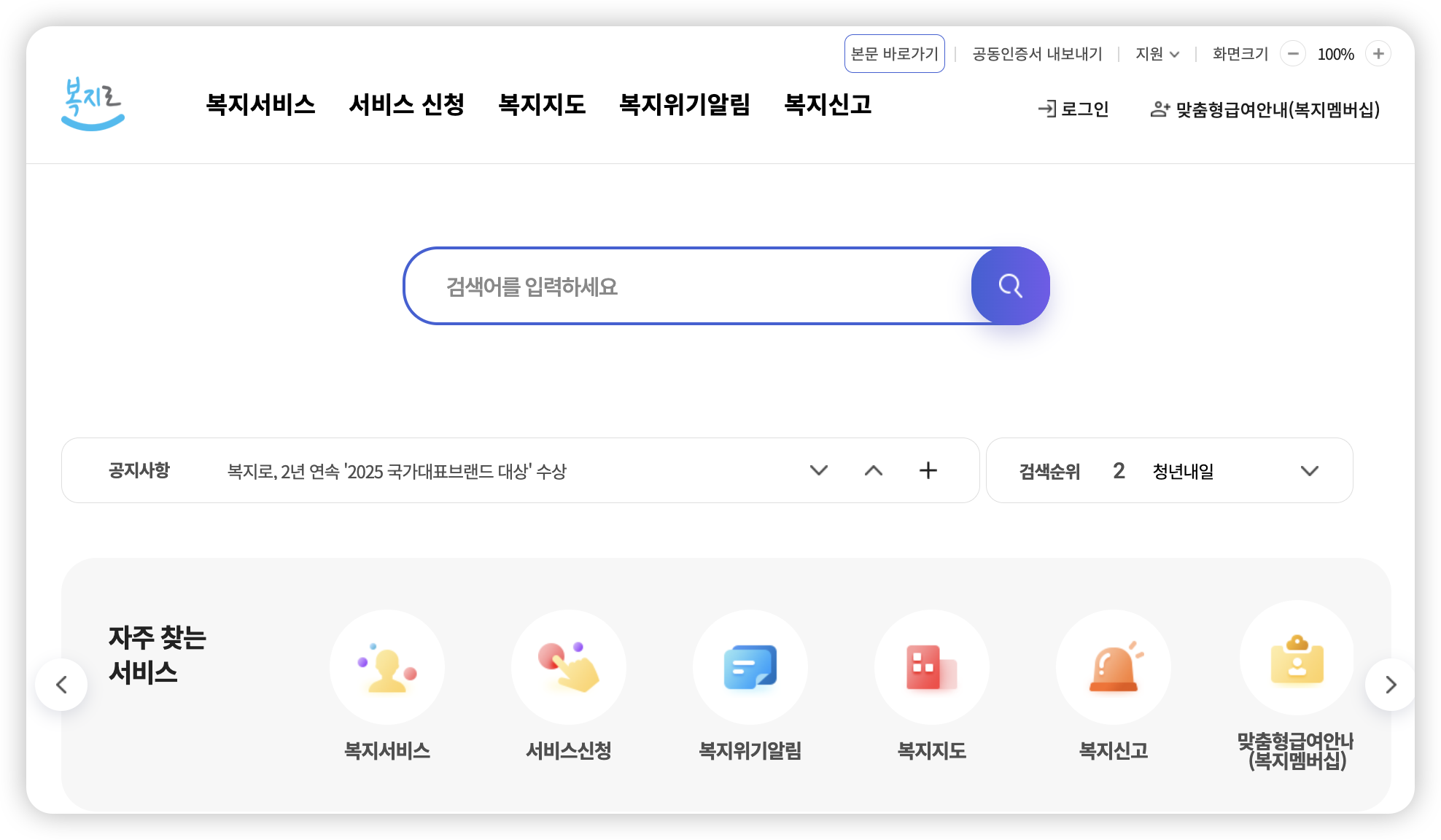The height and width of the screenshot is (840, 1441).
Task: Click the 복지지도 building icon
Action: tap(932, 666)
